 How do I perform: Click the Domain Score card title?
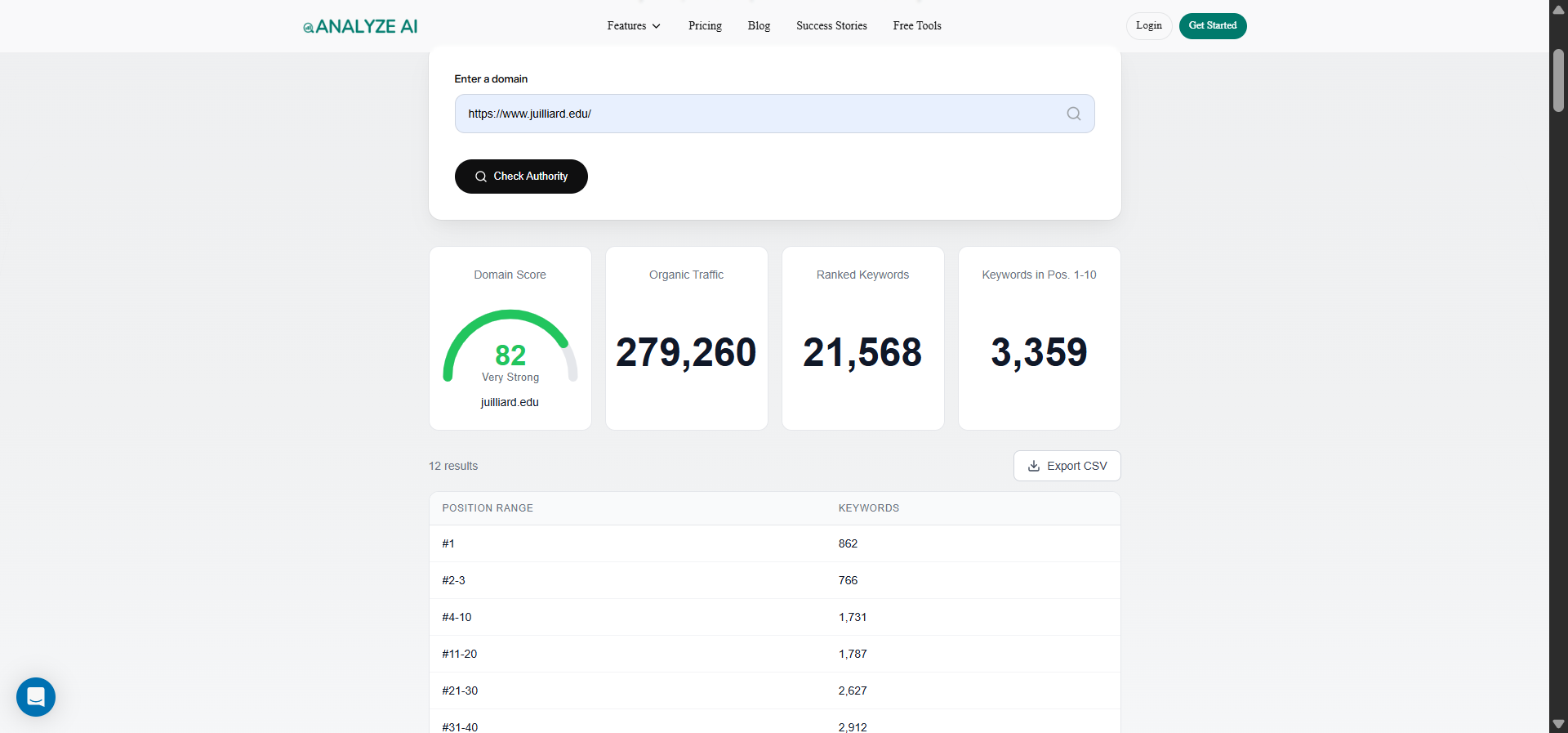coord(510,275)
